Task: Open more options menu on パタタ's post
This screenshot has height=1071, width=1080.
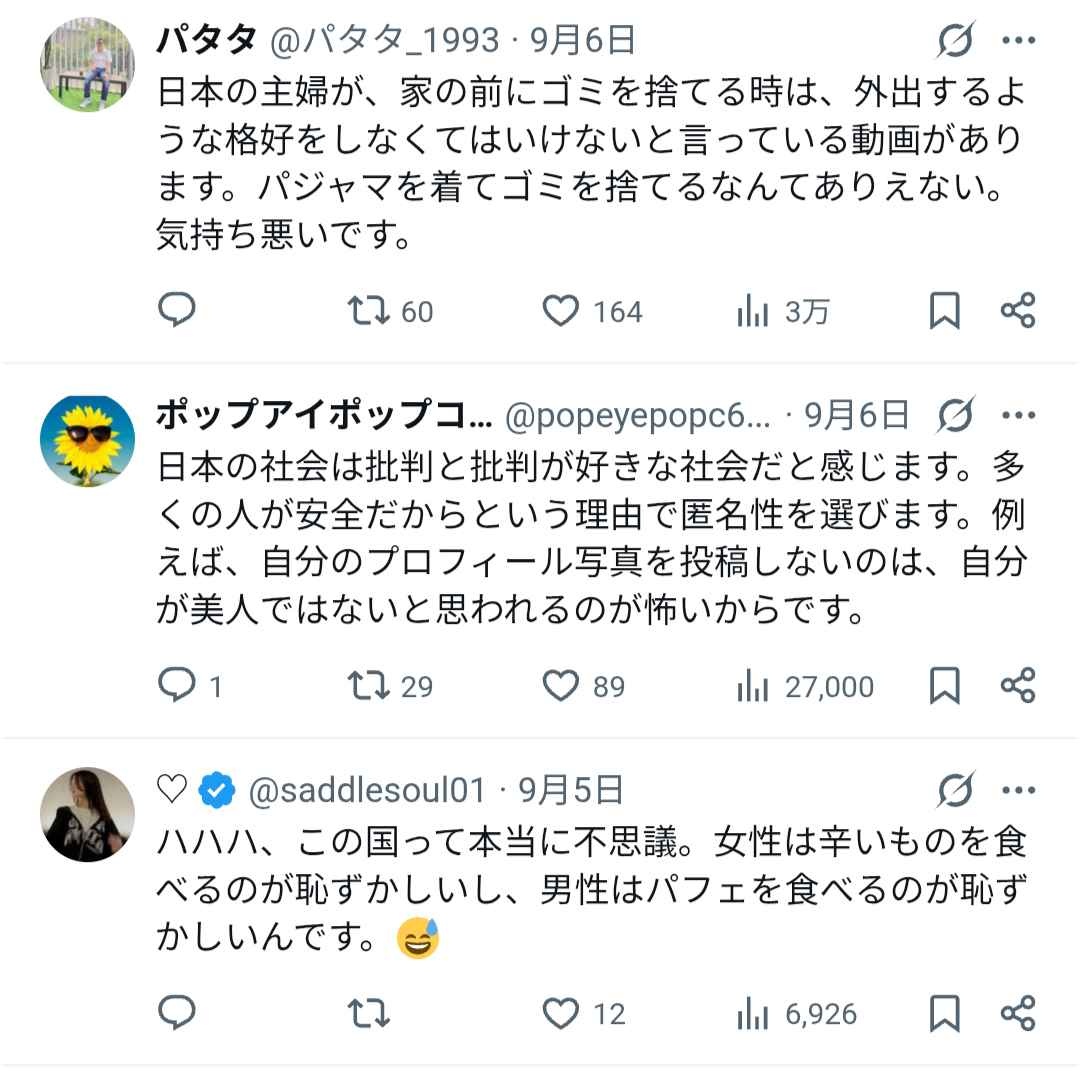Action: pyautogui.click(x=1019, y=41)
